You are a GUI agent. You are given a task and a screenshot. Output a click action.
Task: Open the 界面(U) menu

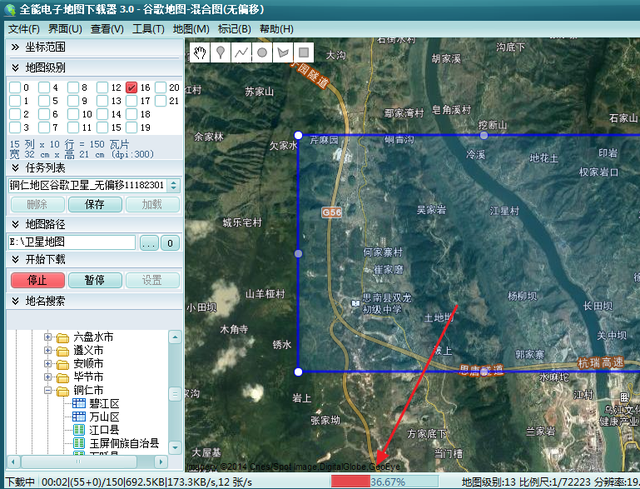tap(65, 29)
